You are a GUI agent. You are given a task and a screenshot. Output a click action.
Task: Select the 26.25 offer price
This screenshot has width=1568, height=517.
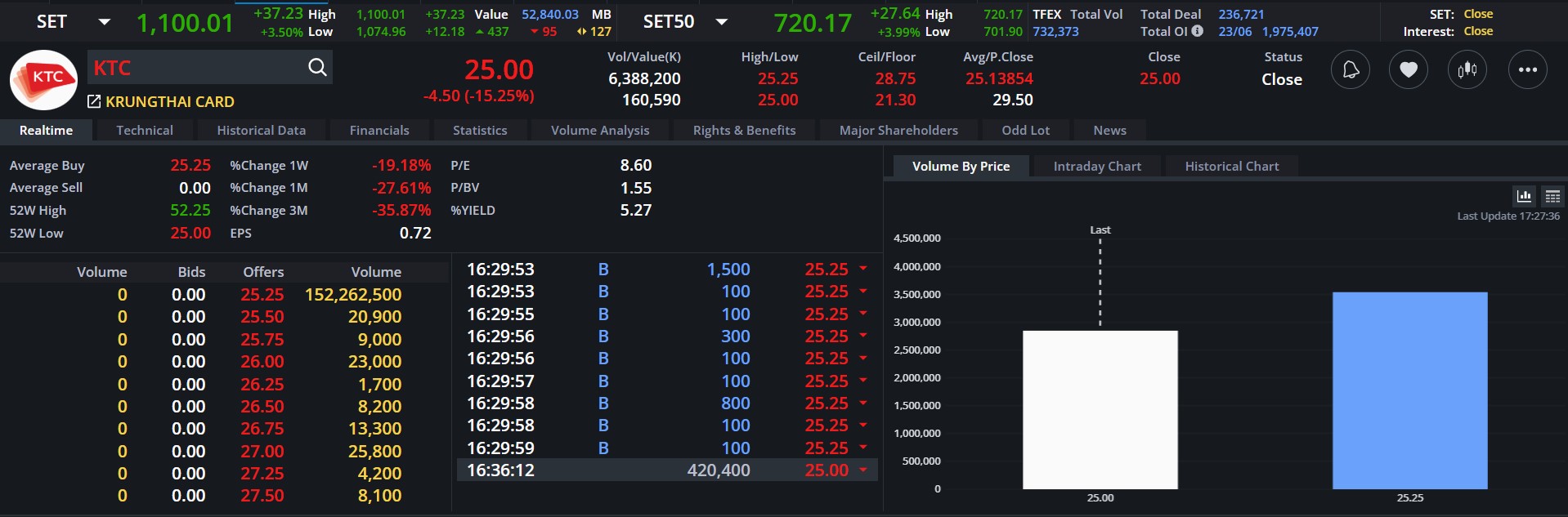point(262,385)
